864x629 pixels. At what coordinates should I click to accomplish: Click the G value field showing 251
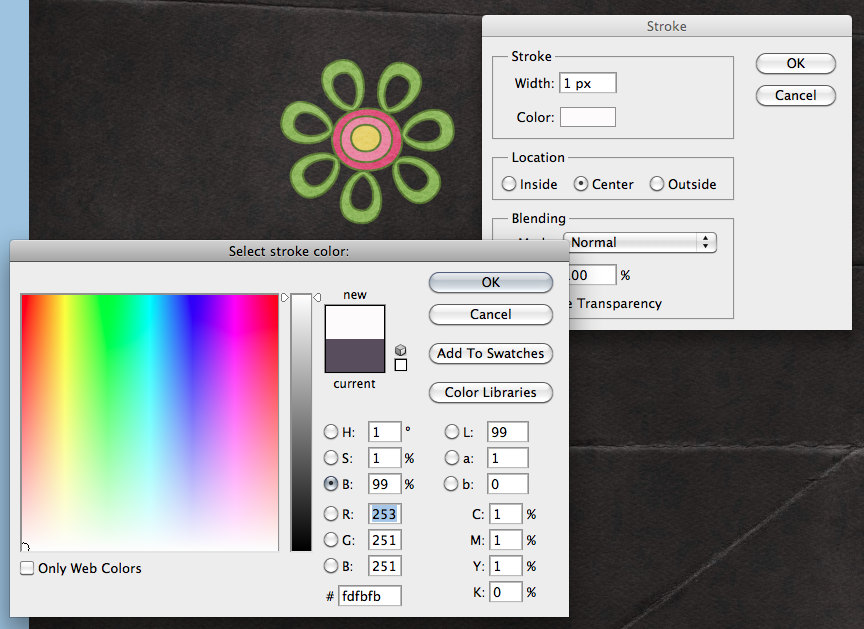[x=385, y=540]
